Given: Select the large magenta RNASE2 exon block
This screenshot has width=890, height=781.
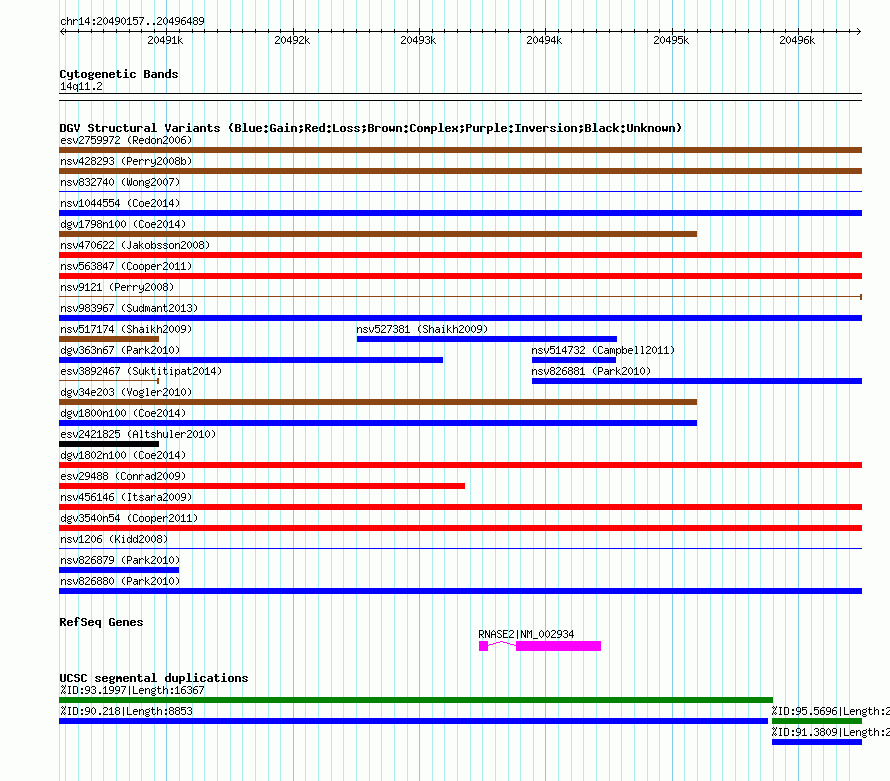Looking at the screenshot, I should 559,646.
